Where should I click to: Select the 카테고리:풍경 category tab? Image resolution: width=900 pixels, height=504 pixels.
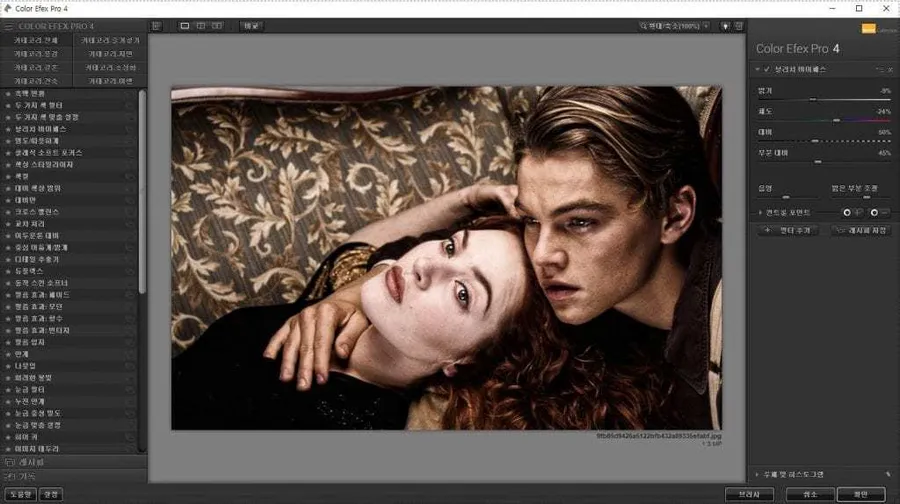(x=36, y=54)
